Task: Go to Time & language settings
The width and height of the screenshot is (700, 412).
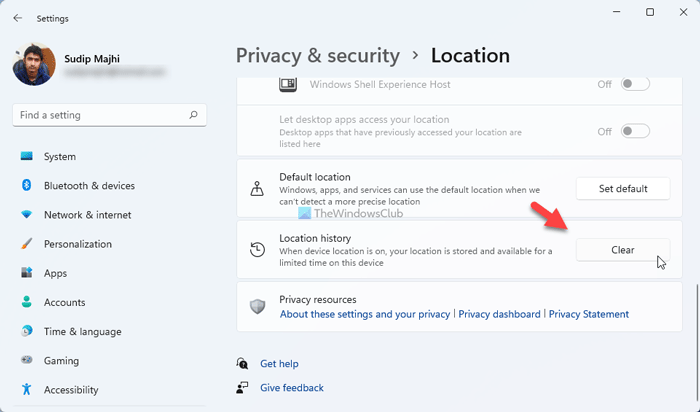Action: coord(82,332)
